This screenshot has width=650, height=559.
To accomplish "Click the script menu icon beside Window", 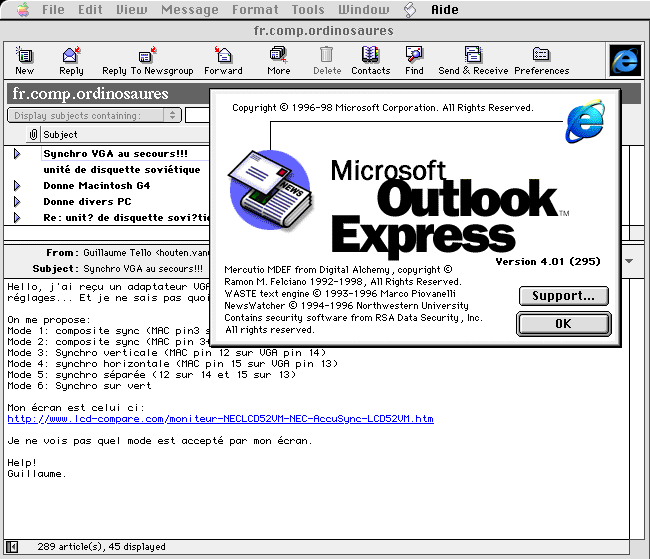I will point(410,10).
